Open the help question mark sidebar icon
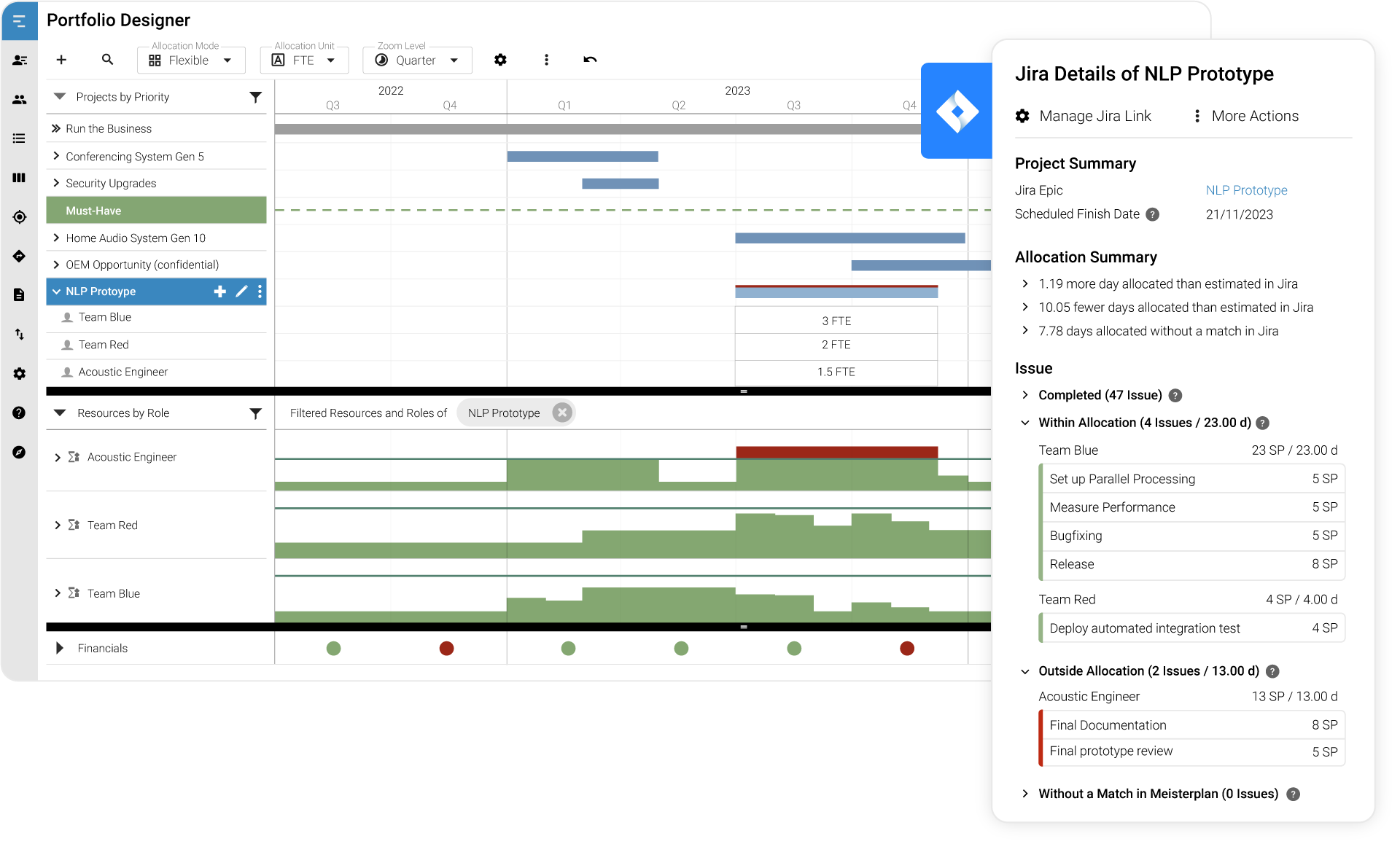 pos(20,413)
